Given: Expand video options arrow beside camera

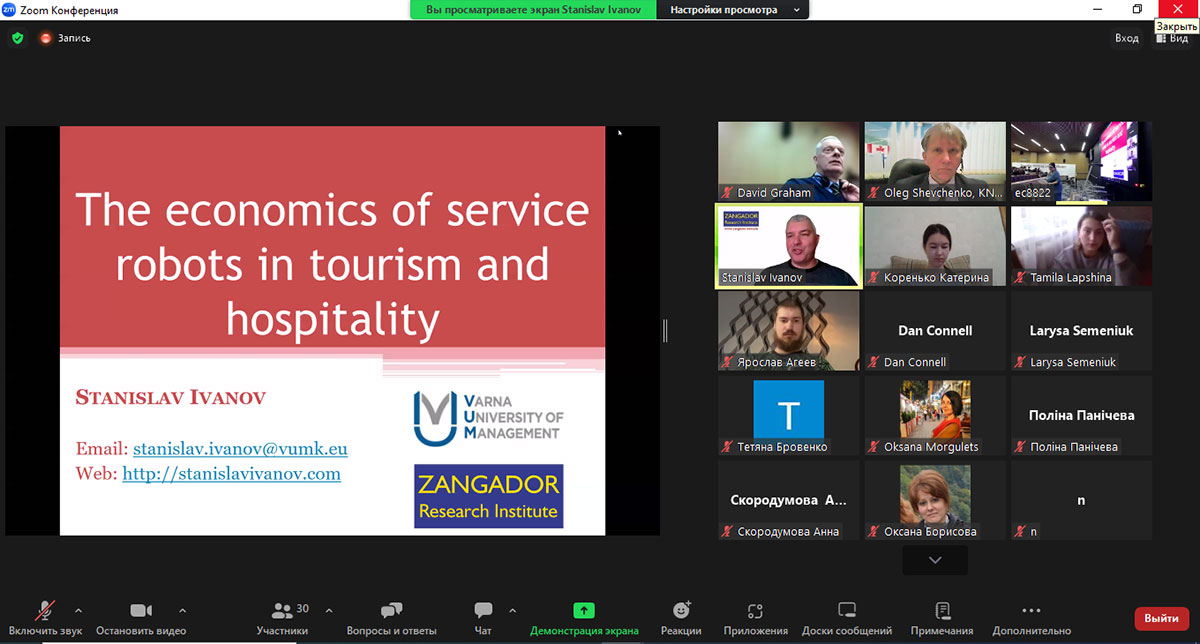Looking at the screenshot, I should (182, 610).
